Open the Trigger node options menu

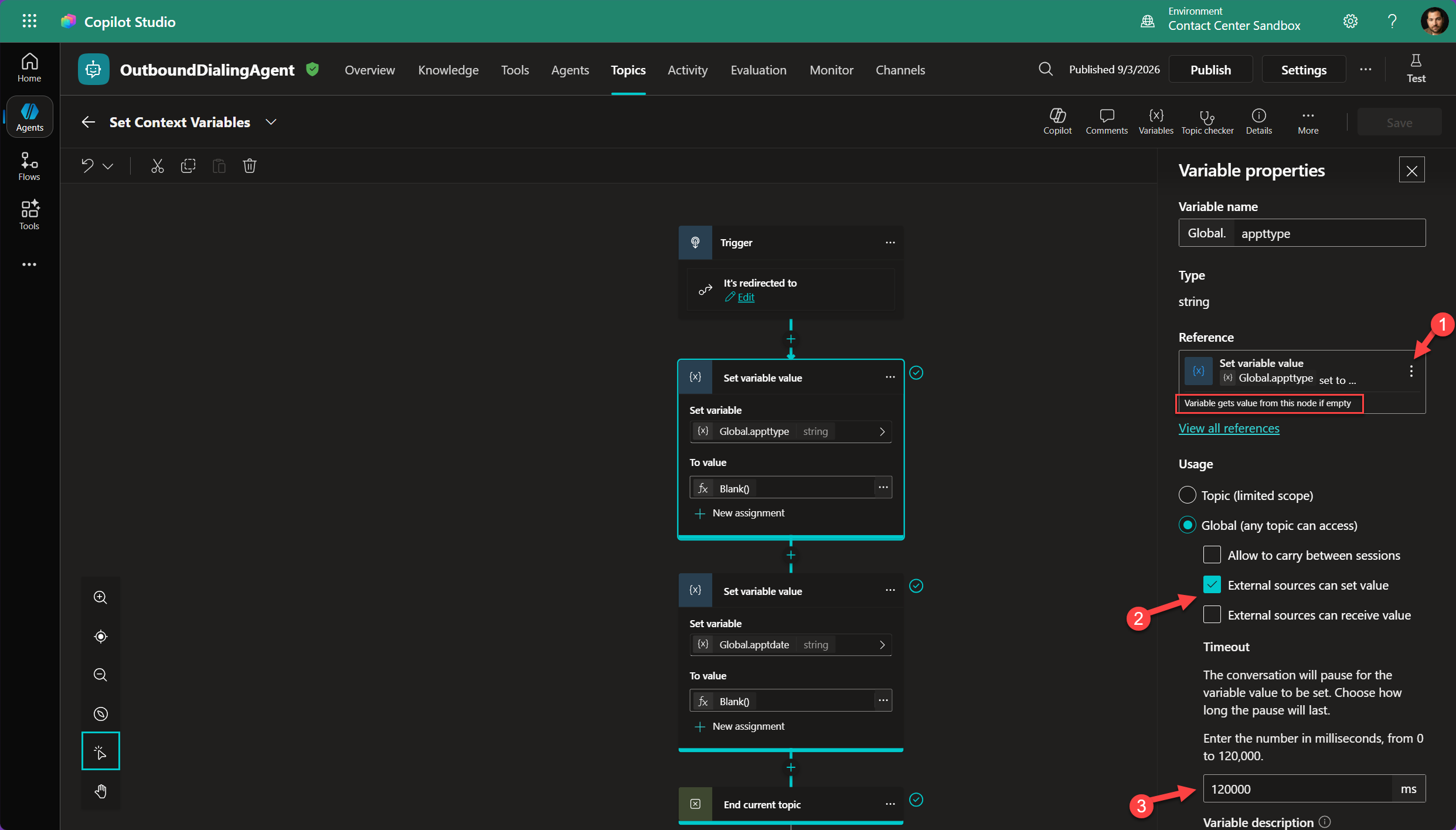pos(890,243)
